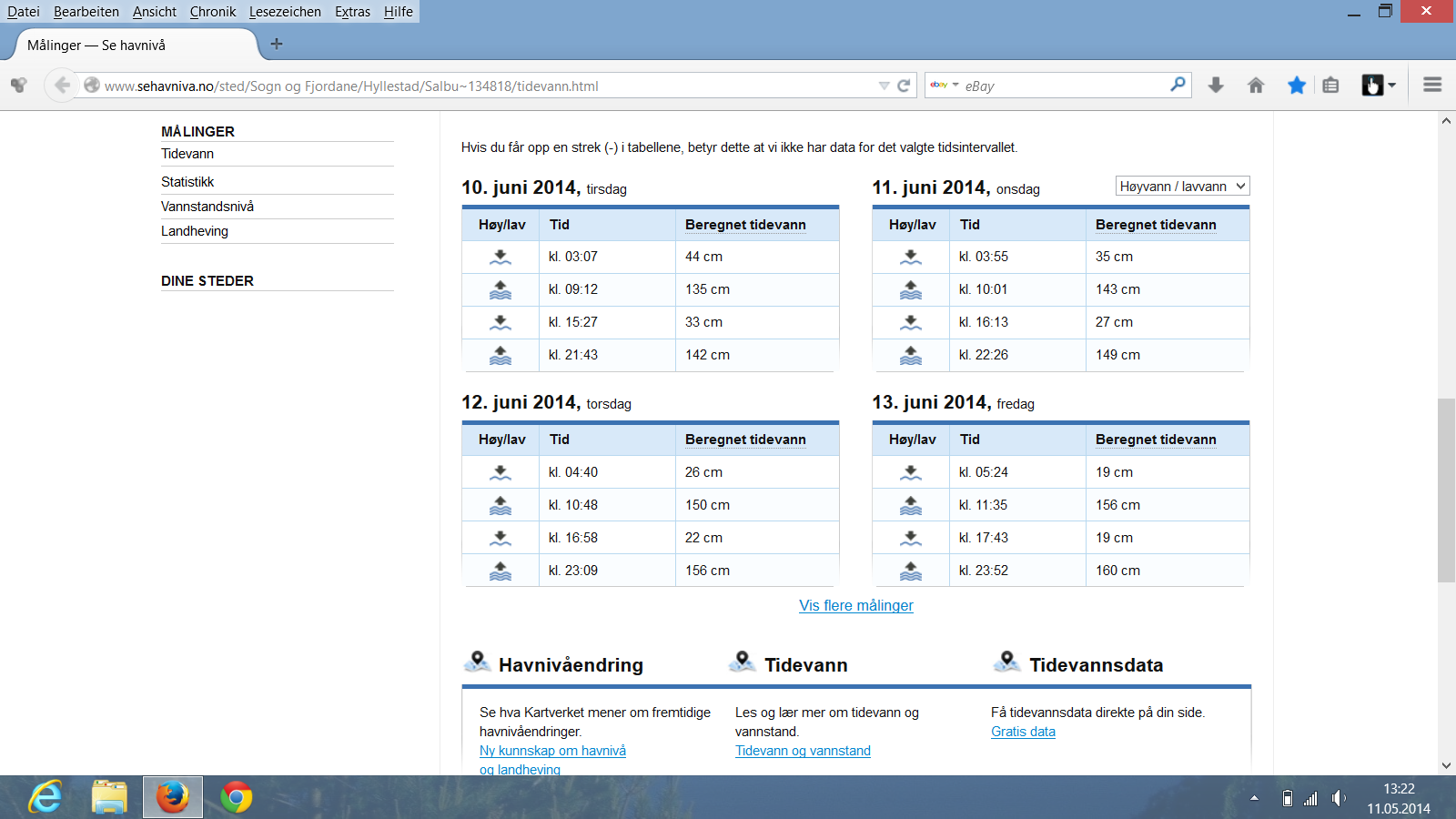Open the Gratis data link

tap(1023, 732)
